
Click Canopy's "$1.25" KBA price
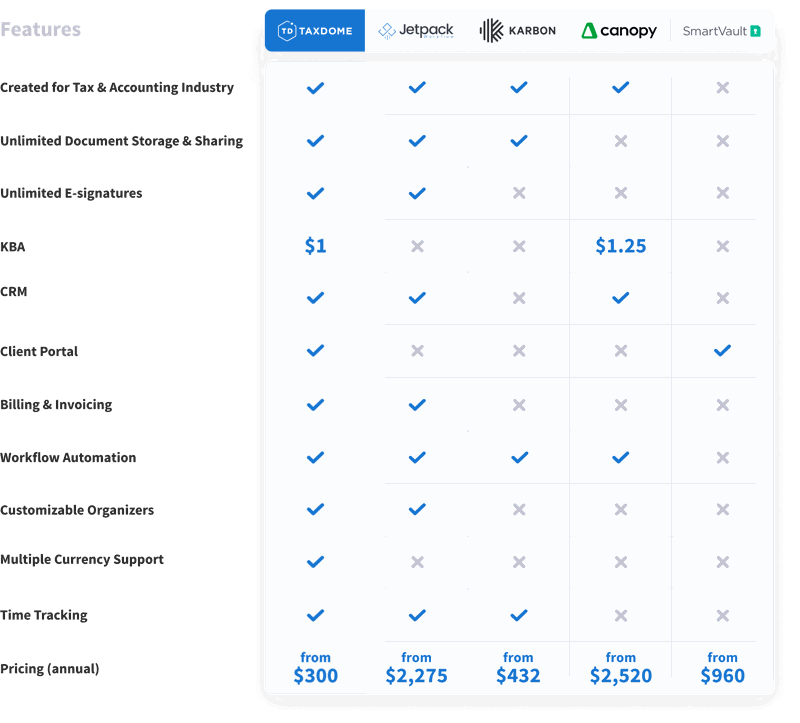coord(620,246)
